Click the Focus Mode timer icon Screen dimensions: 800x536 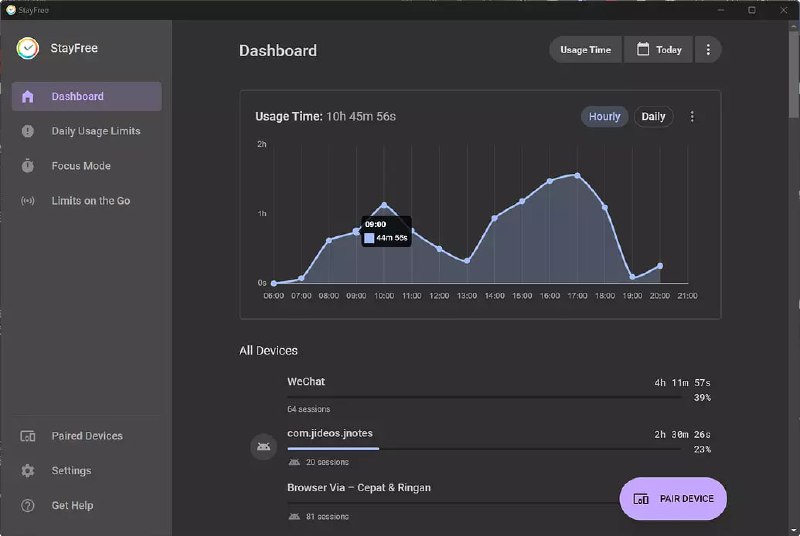tap(28, 166)
